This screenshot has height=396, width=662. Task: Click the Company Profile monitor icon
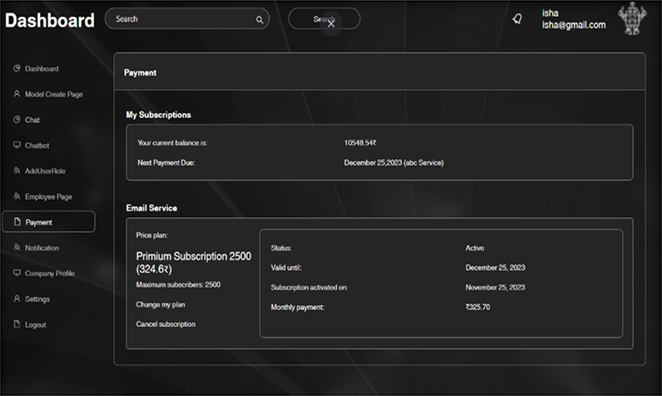17,273
